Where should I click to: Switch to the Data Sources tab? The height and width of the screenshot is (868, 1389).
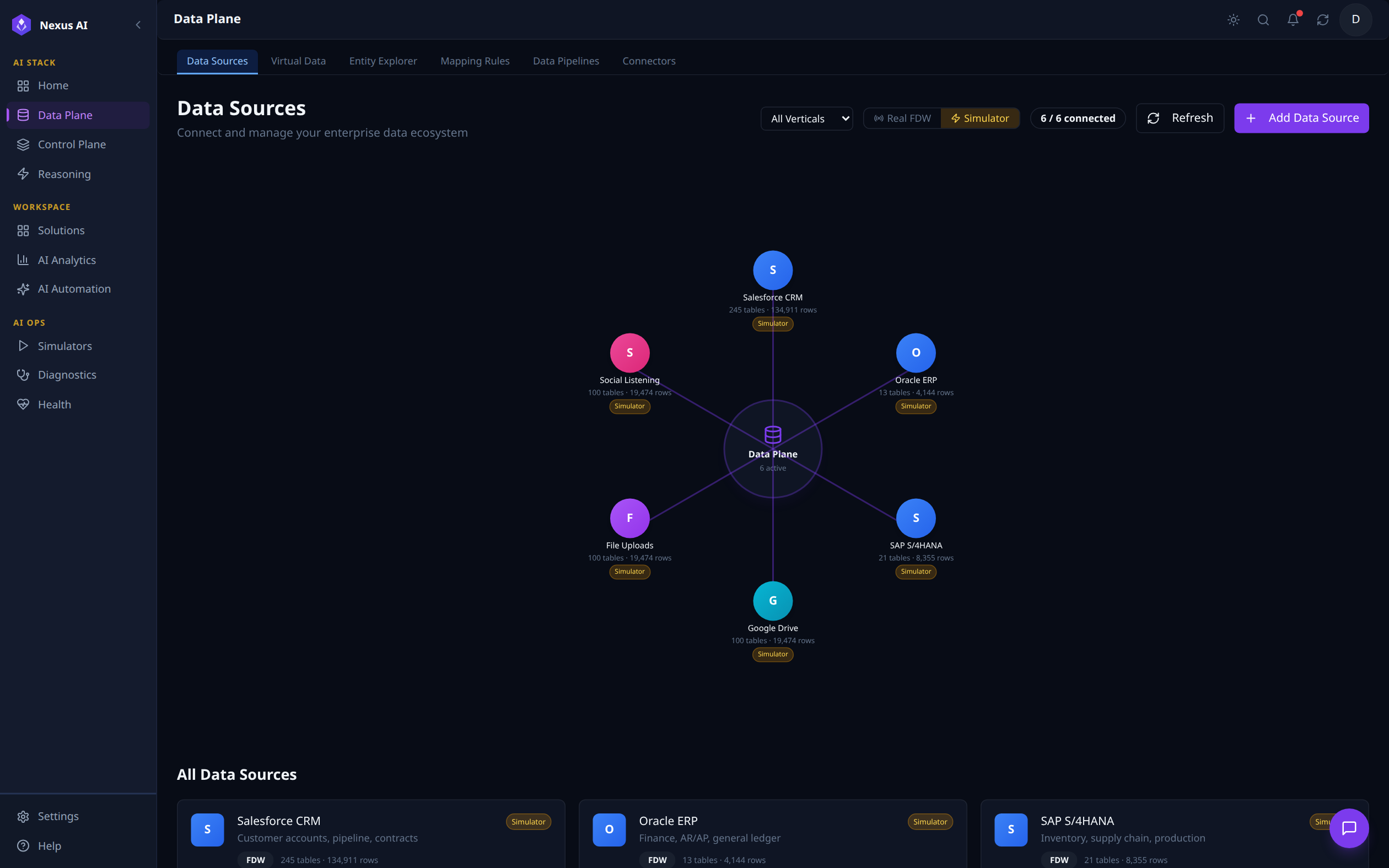coord(217,61)
